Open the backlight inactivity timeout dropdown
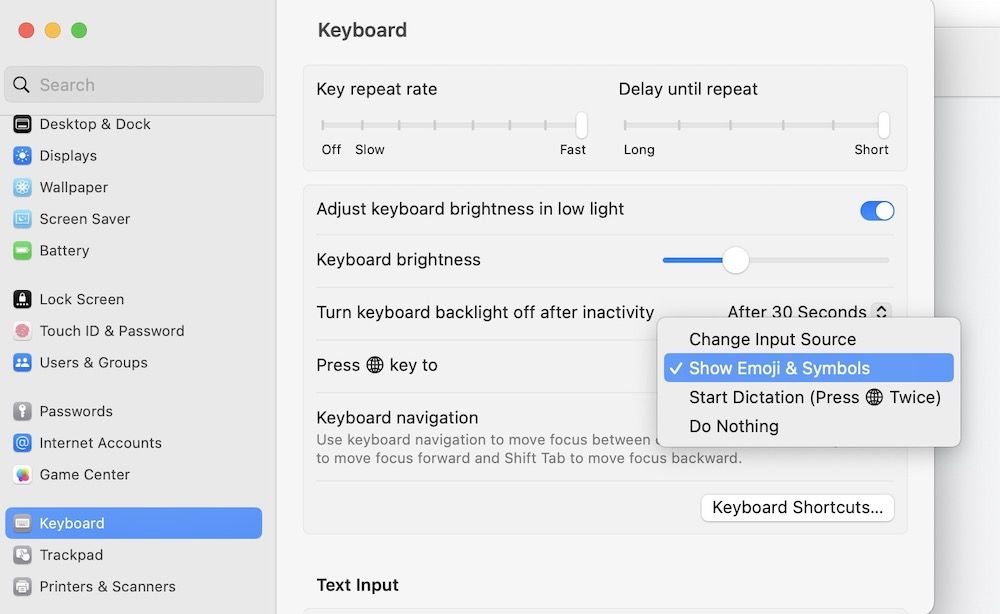1000x614 pixels. point(881,312)
